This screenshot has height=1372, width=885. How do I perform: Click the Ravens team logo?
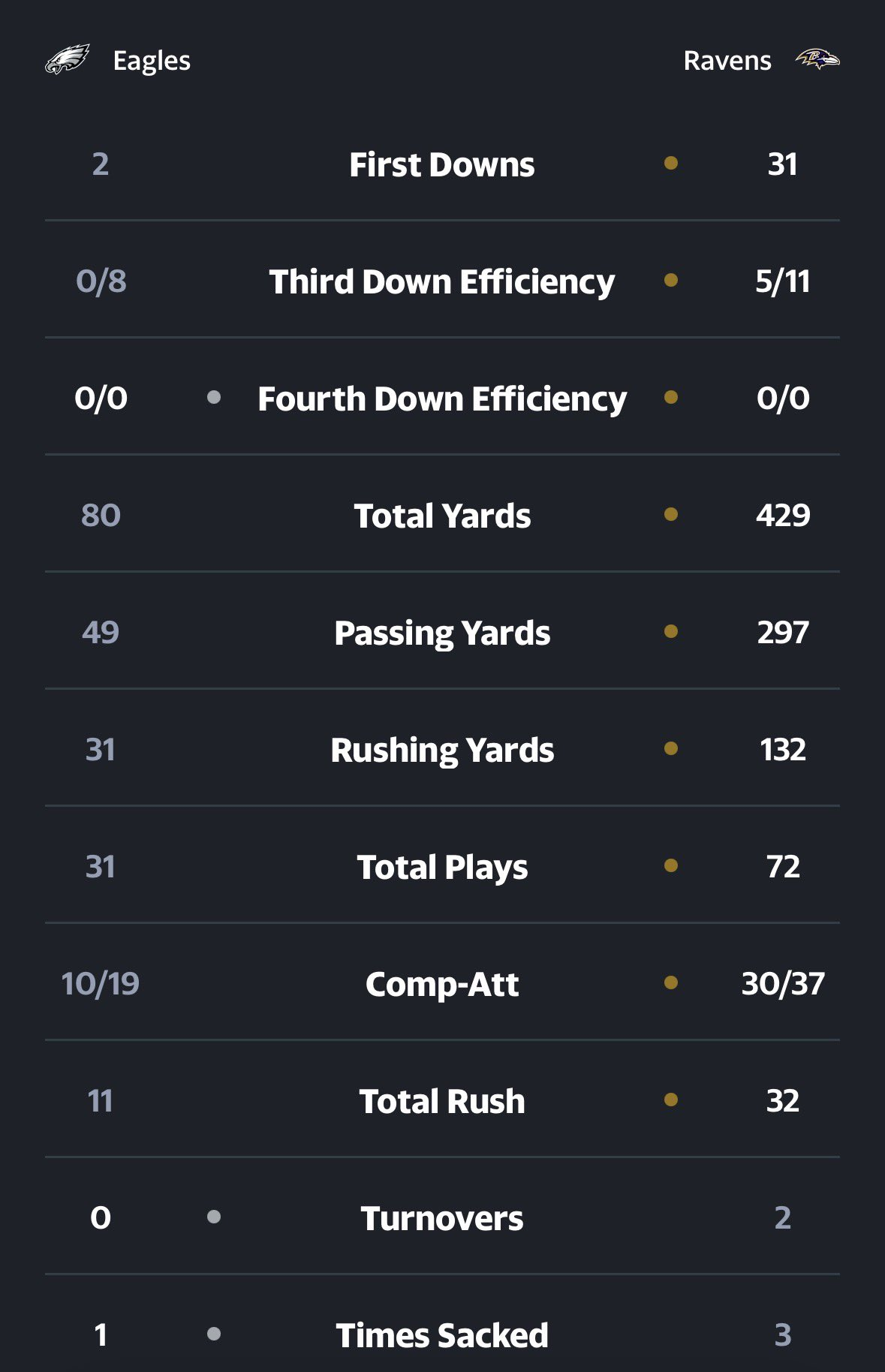click(817, 59)
